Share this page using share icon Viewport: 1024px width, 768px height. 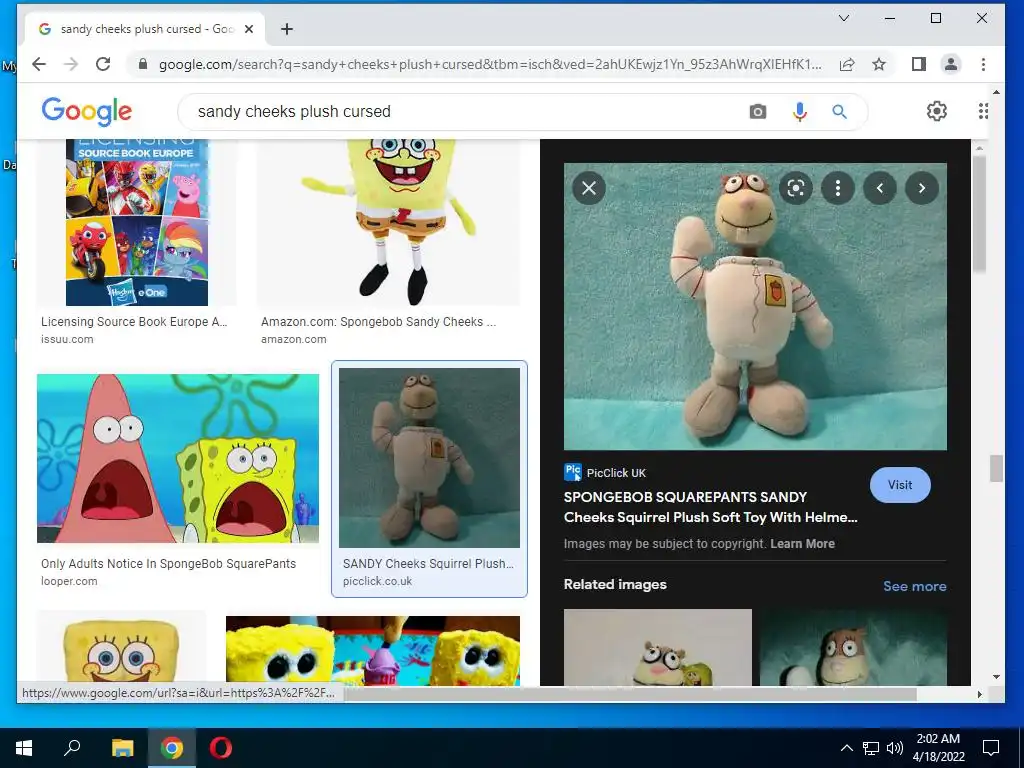pos(847,64)
